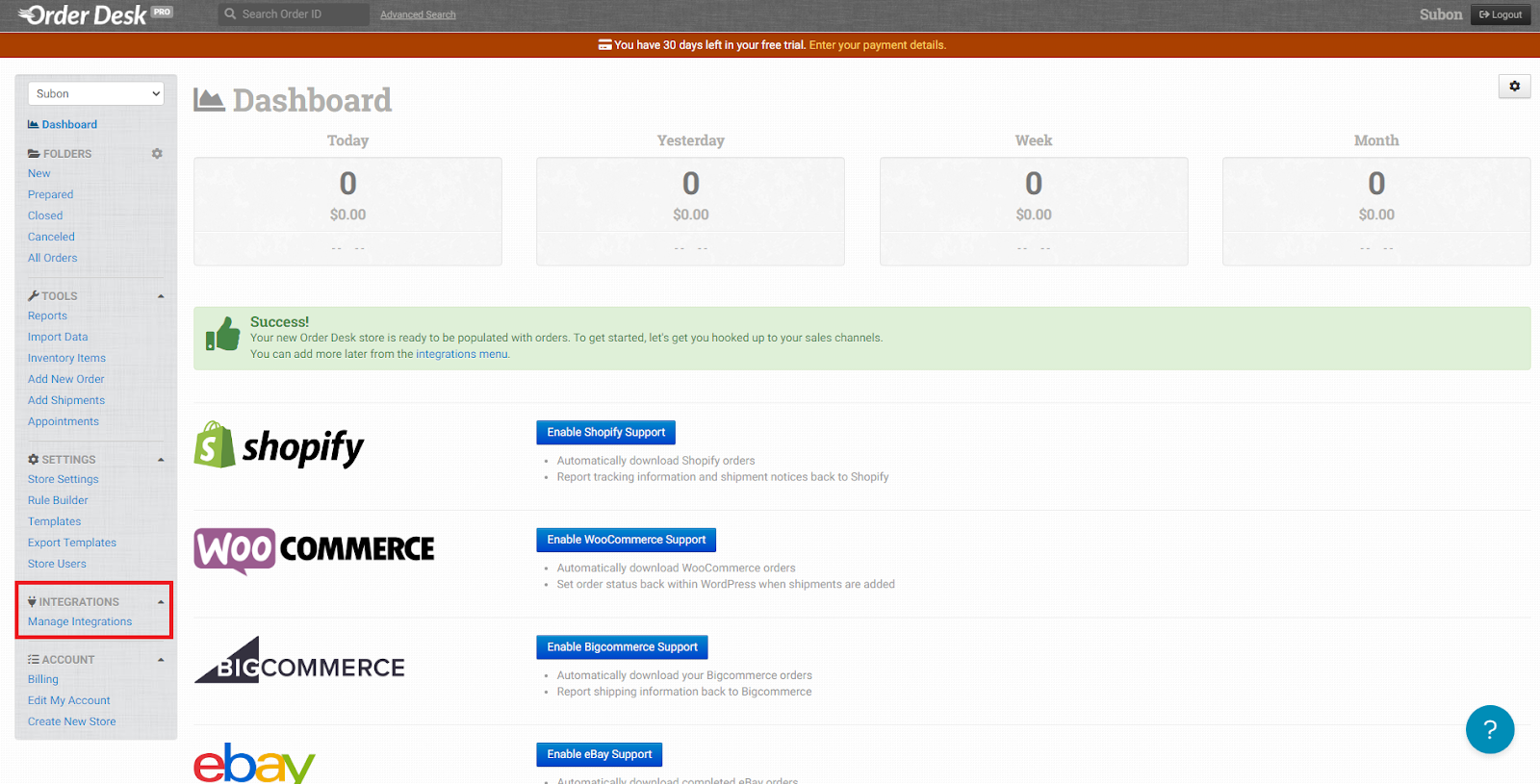The height and width of the screenshot is (784, 1540).
Task: Collapse the Integrations section
Action: (161, 602)
